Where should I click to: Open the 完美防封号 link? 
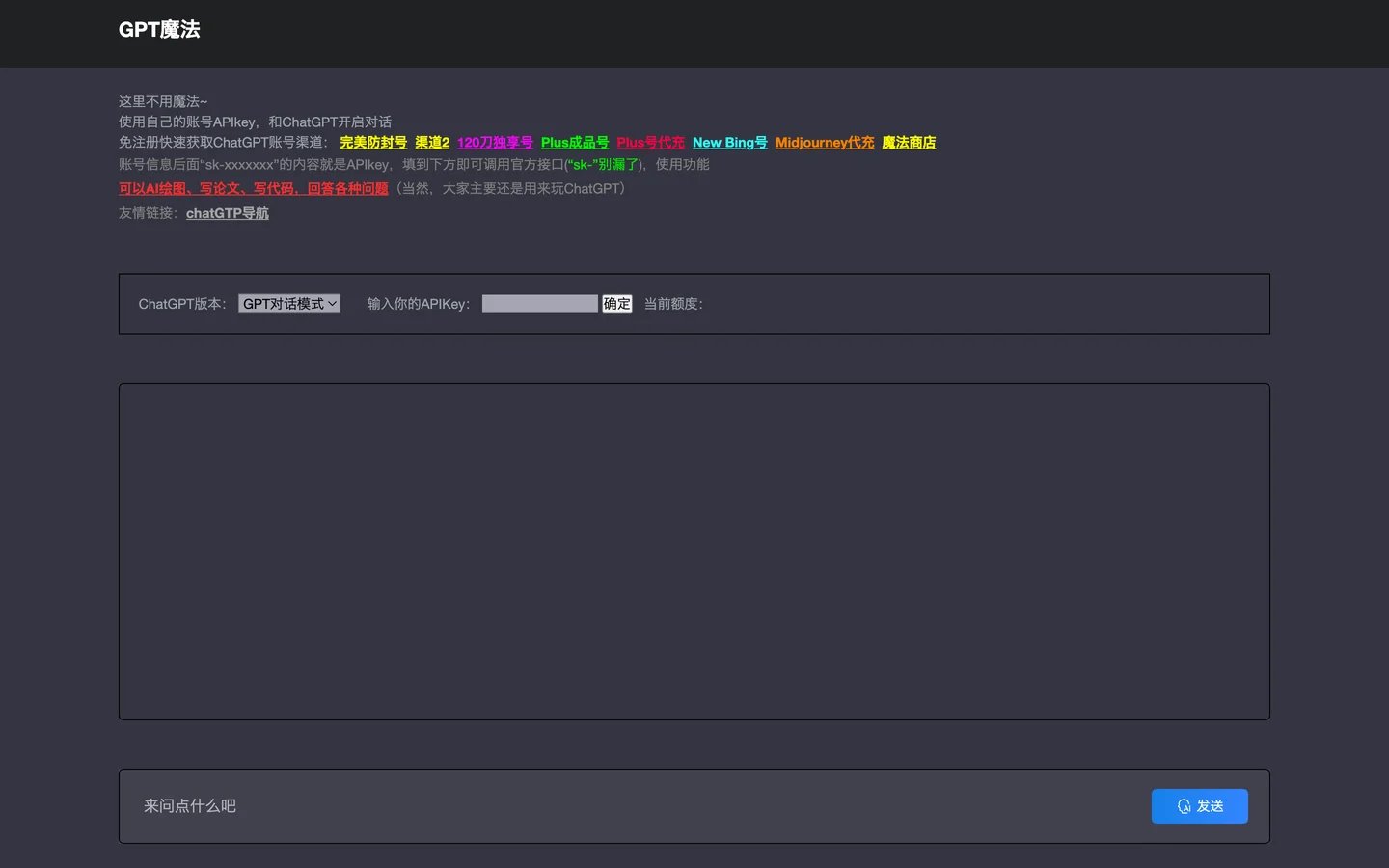tap(373, 143)
